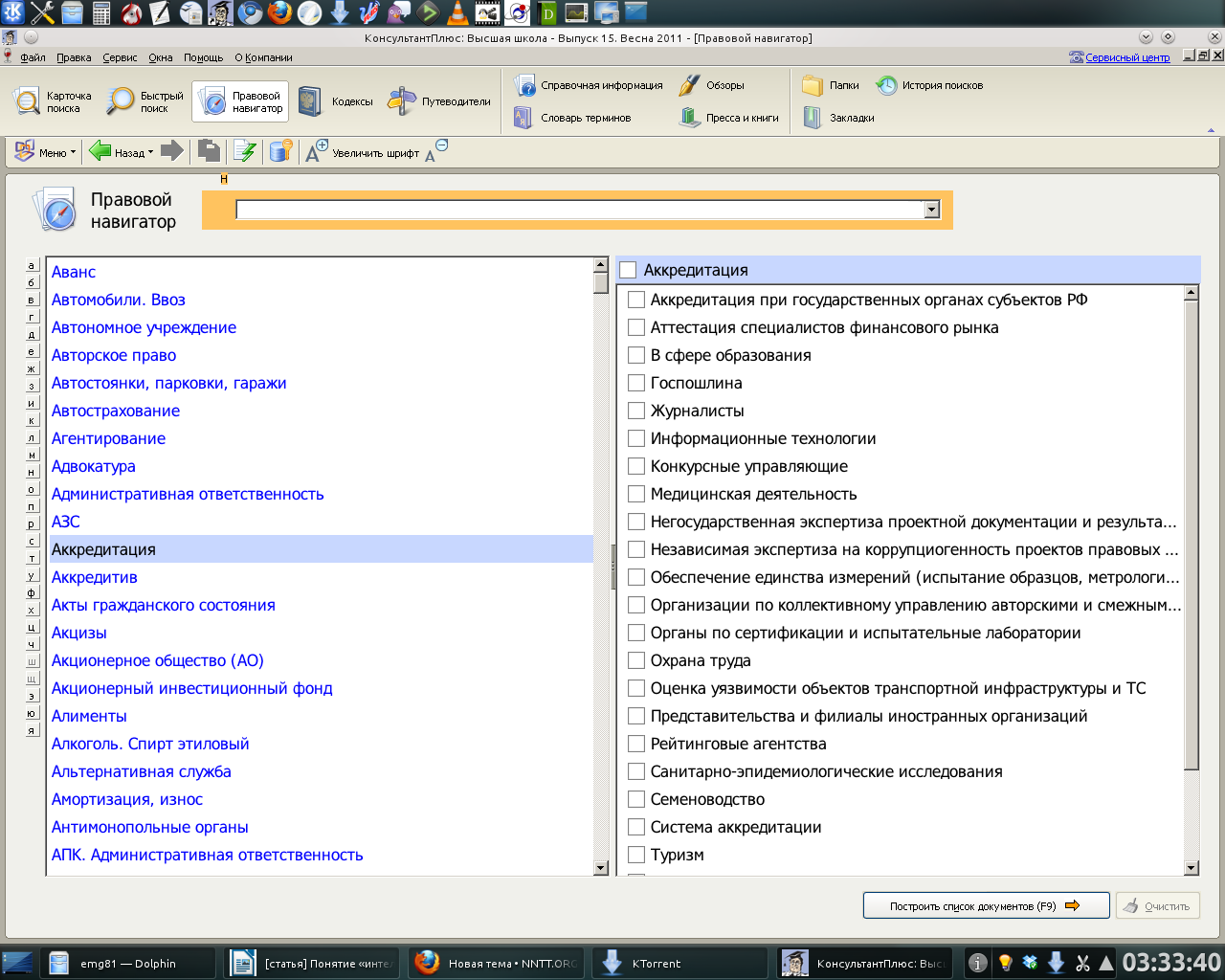The image size is (1225, 980).
Task: Open the navigator search field dropdown arrow
Action: (x=932, y=210)
